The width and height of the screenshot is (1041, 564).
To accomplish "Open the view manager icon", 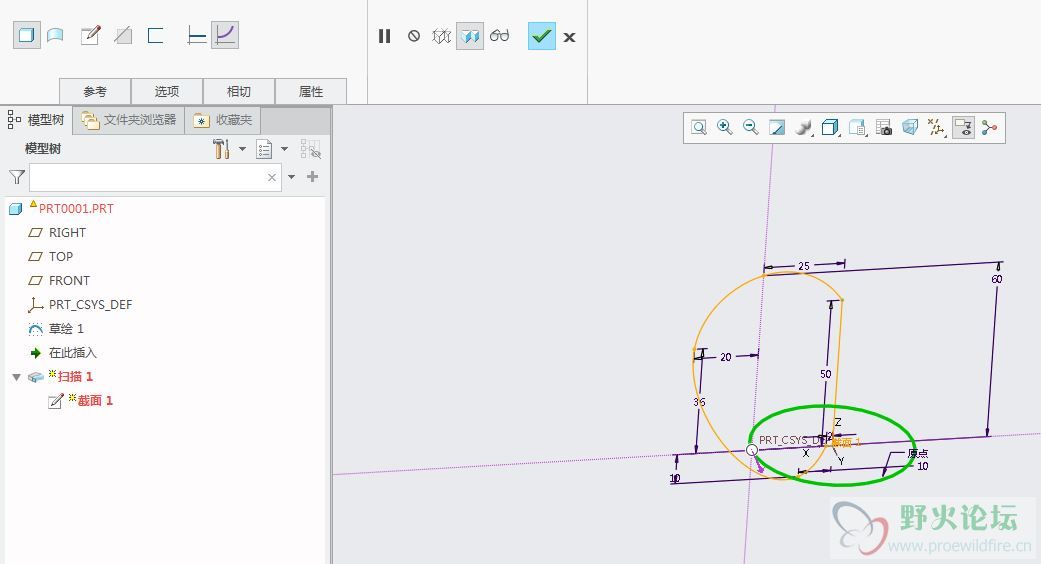I will [857, 127].
